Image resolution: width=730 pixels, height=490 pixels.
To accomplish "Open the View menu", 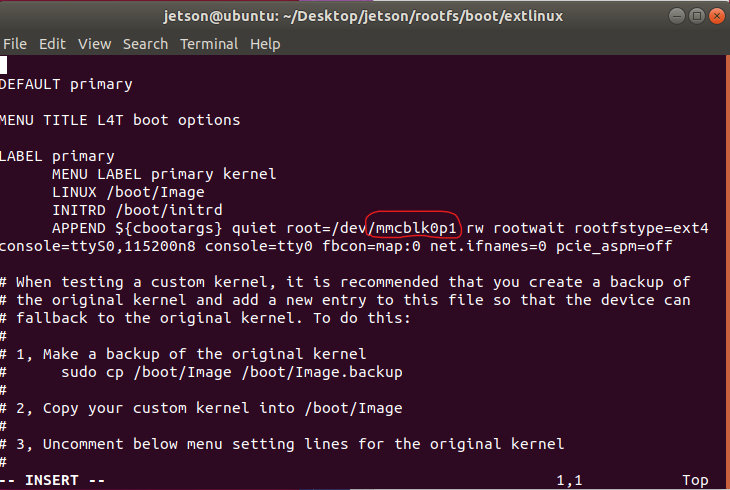I will click(x=94, y=44).
